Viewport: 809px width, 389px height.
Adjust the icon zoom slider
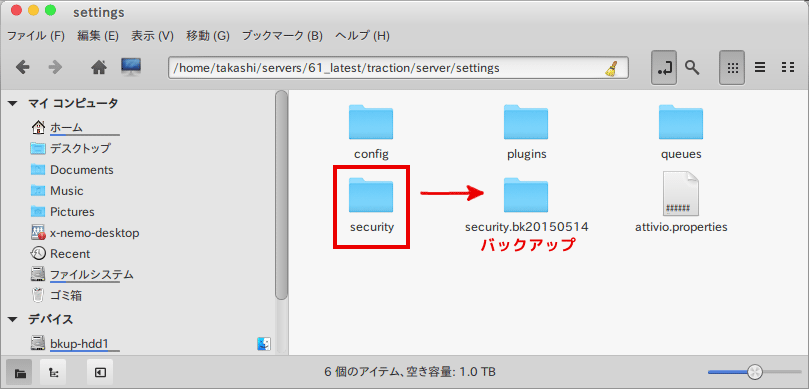(754, 371)
